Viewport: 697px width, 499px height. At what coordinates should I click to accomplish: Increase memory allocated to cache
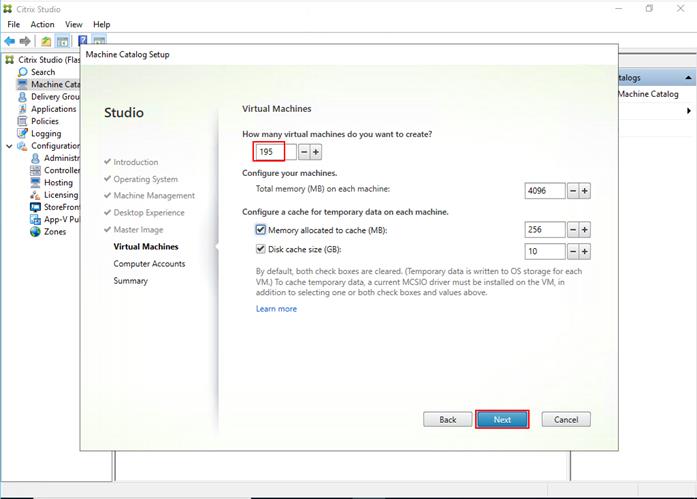[x=585, y=230]
